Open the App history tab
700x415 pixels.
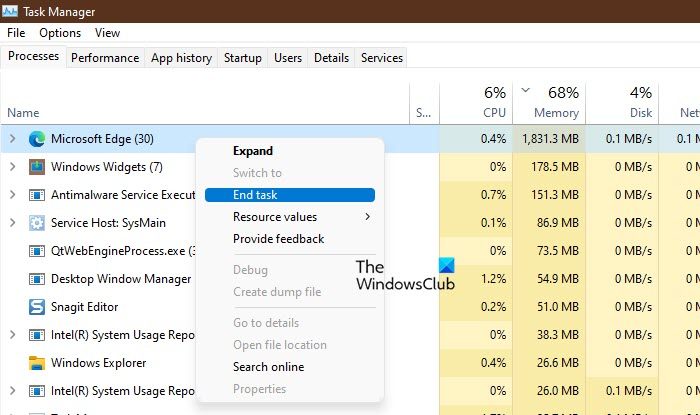(181, 58)
